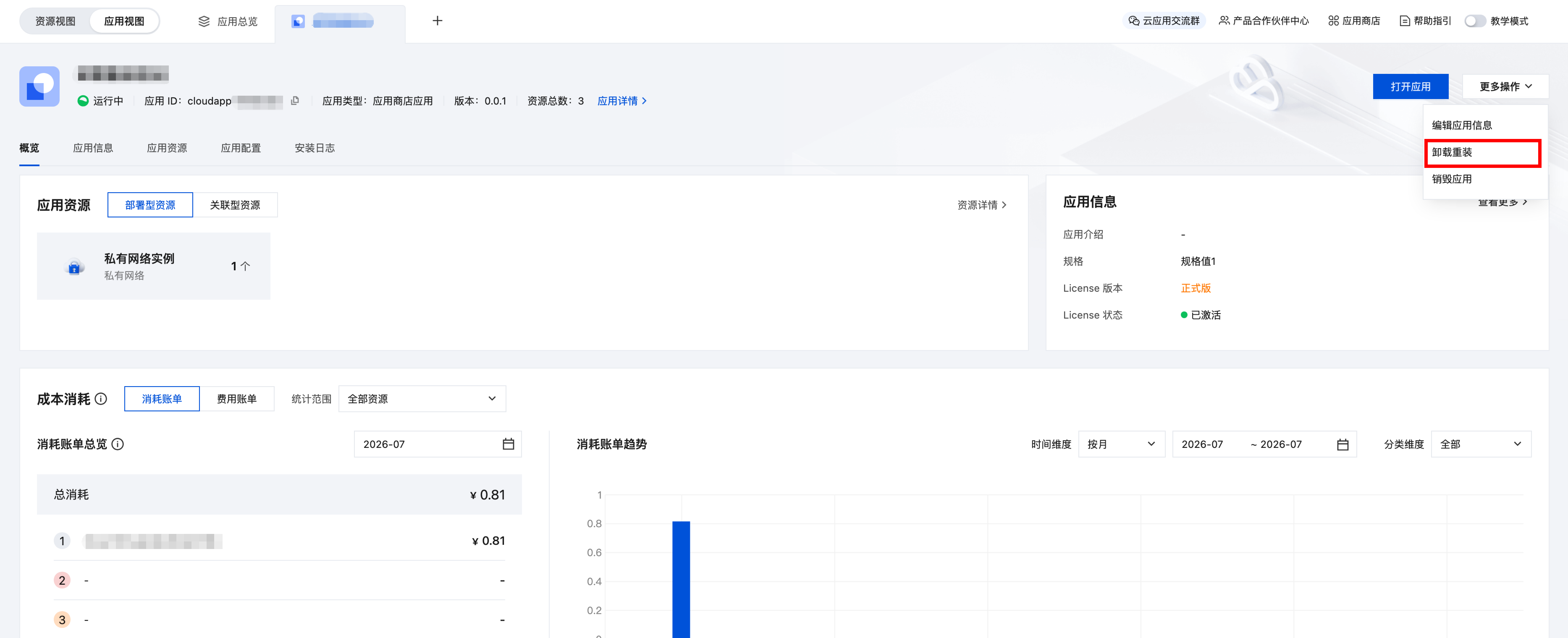Click the trend end date 2026-07 field

coord(1281,445)
